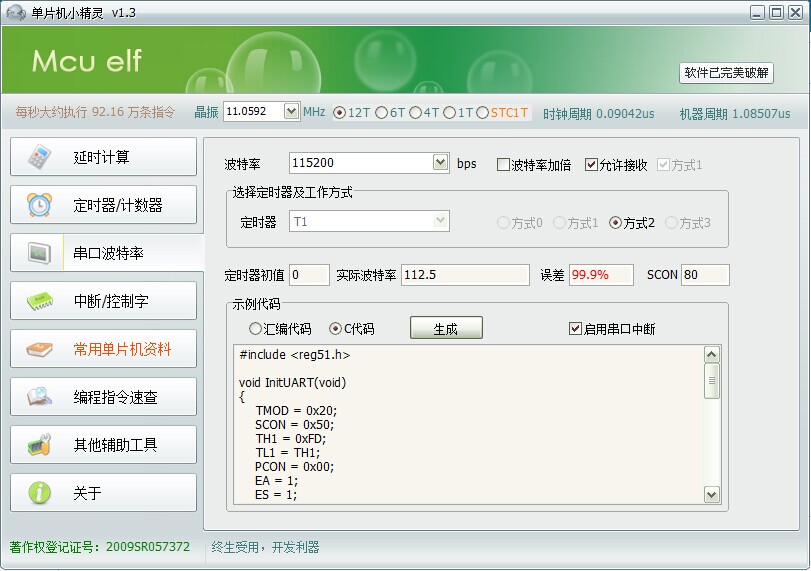
Task: Expand the 波特率 115200 dropdown
Action: [x=440, y=162]
